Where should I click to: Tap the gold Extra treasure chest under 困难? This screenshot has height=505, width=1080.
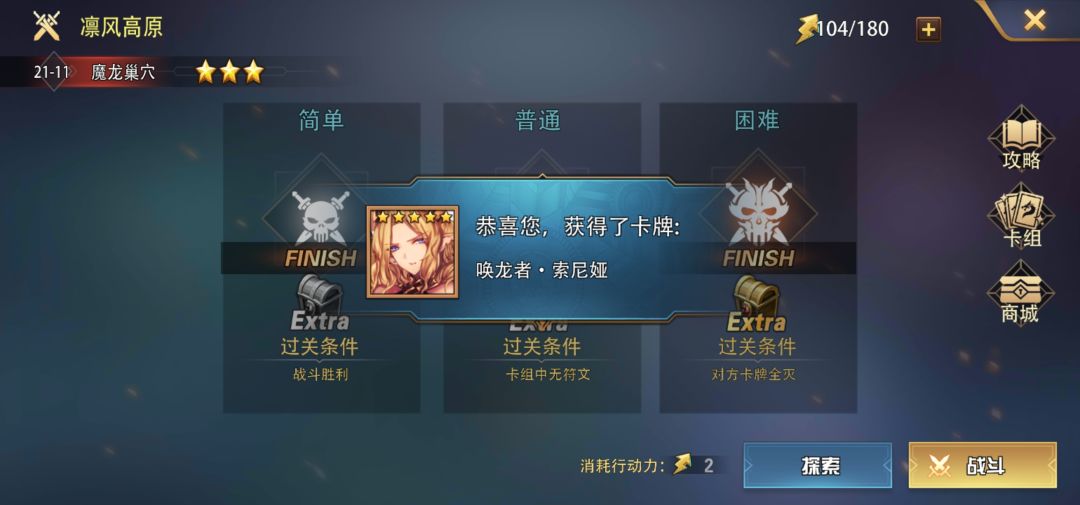pos(756,296)
